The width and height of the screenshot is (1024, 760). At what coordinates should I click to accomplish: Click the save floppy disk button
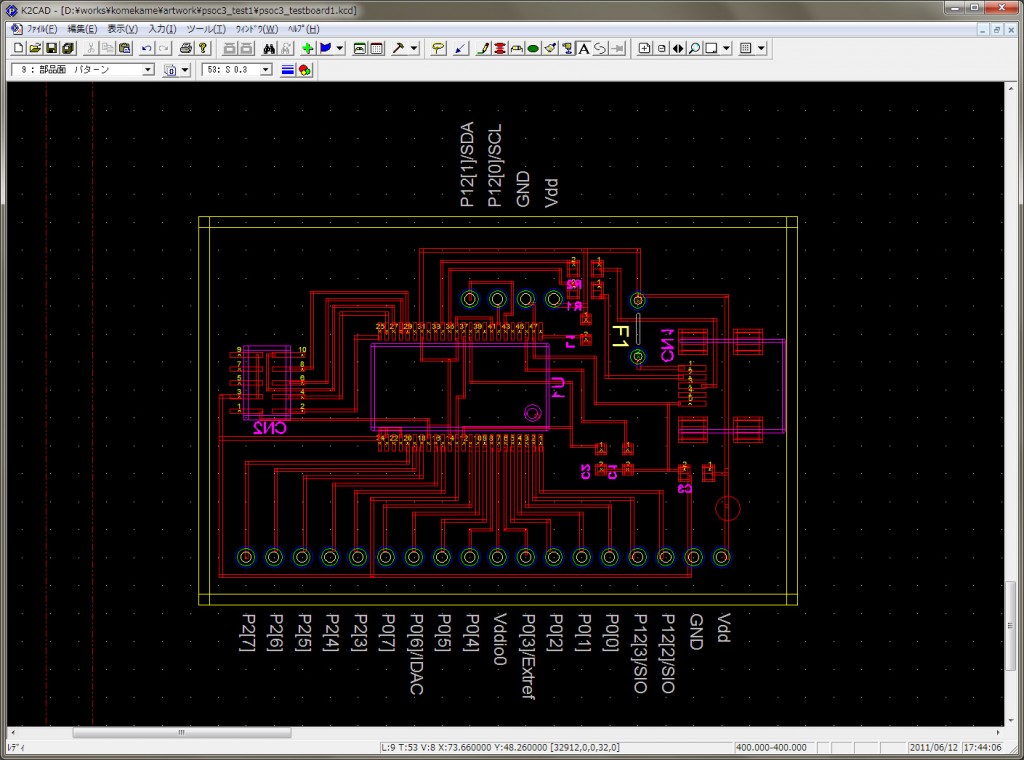click(52, 48)
